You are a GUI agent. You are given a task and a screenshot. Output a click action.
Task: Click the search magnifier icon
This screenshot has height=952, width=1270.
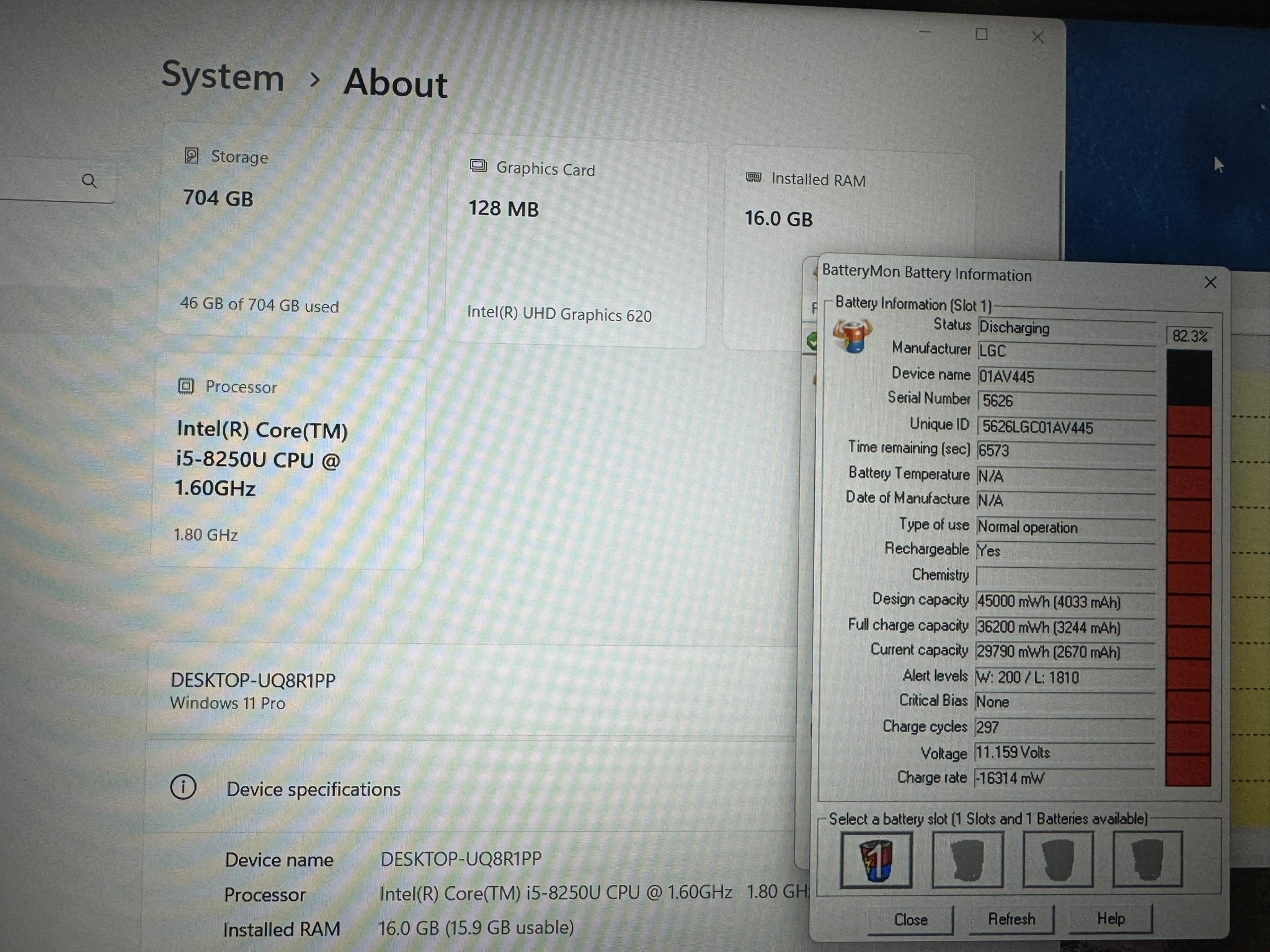click(x=89, y=181)
